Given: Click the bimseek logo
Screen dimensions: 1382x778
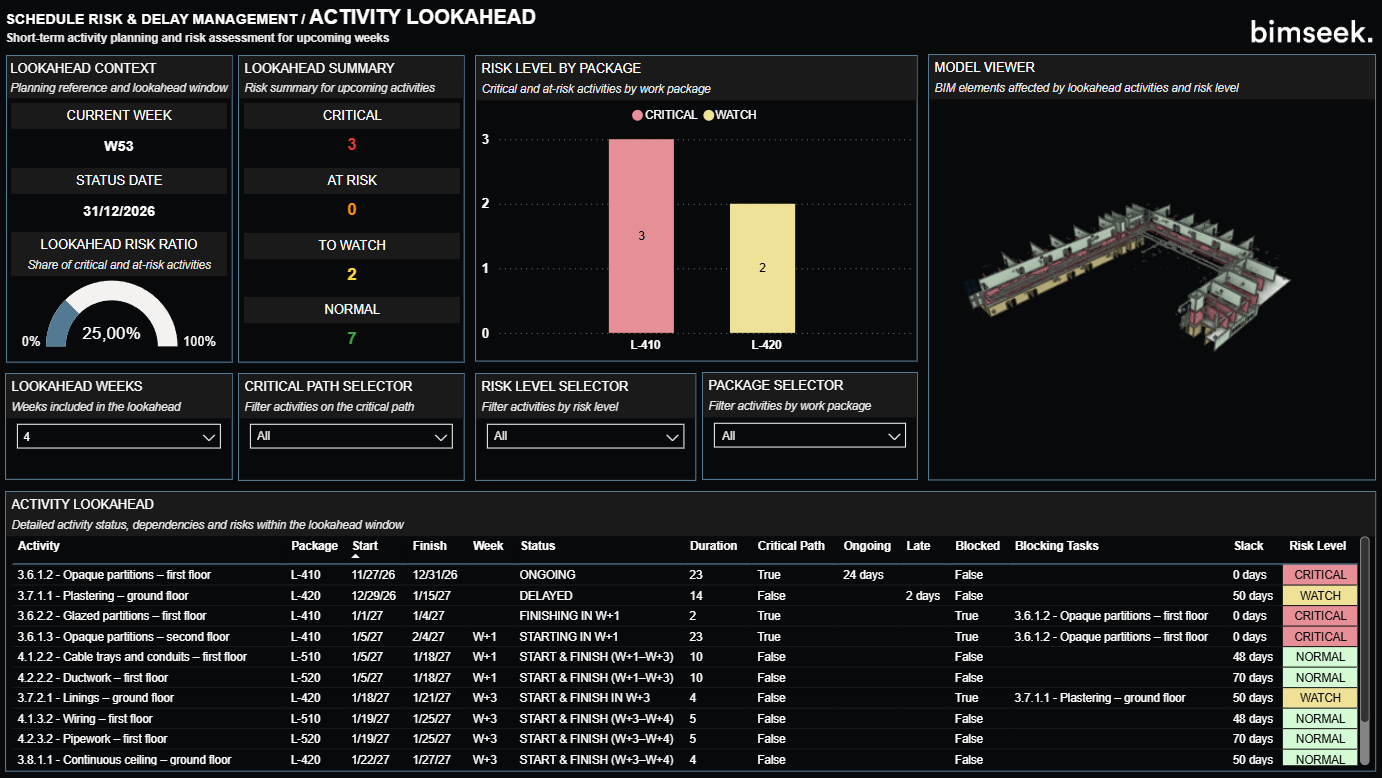Looking at the screenshot, I should point(1311,32).
